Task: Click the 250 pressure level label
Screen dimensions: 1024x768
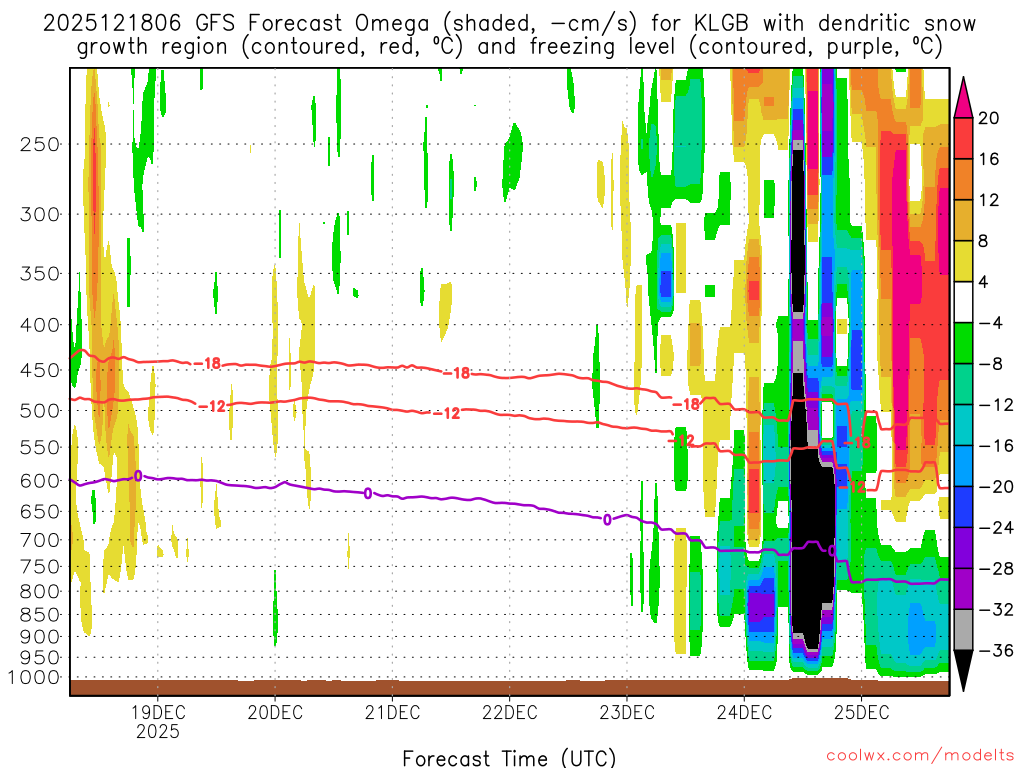Action: [40, 144]
